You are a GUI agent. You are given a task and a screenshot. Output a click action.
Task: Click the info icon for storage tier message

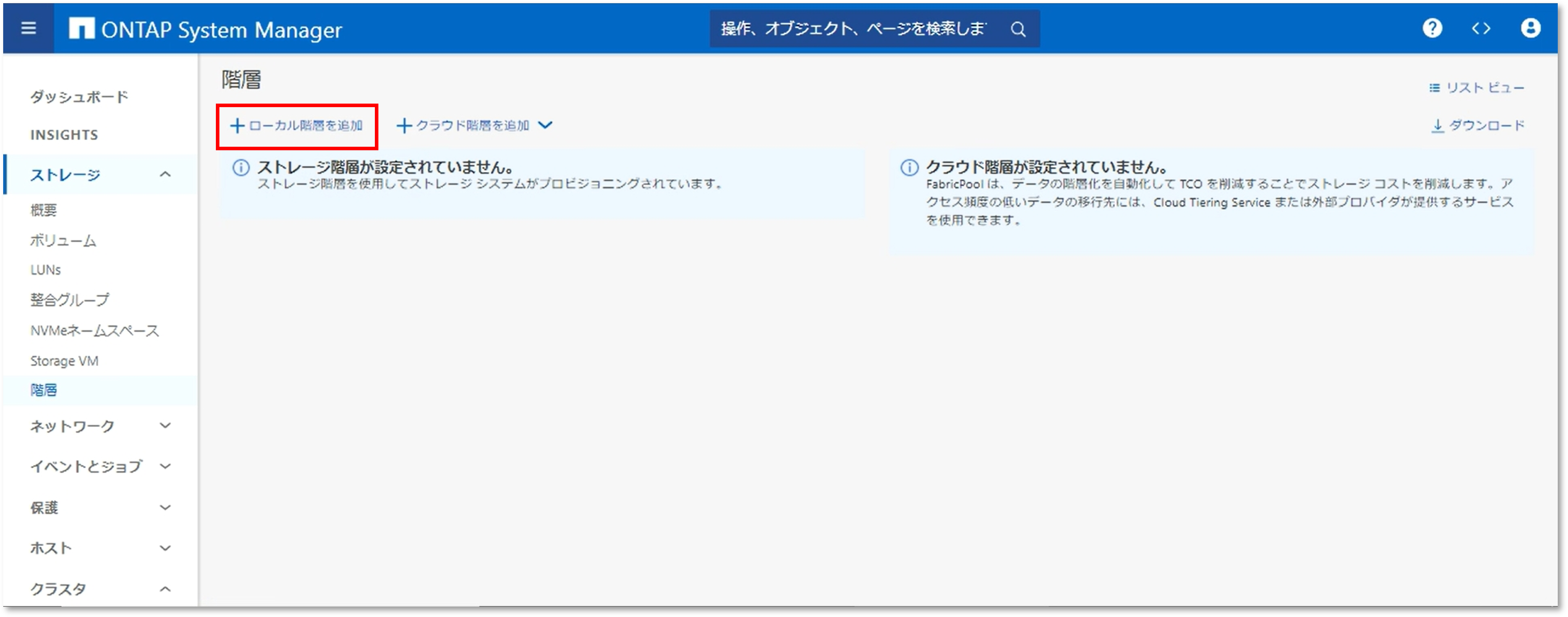point(241,168)
